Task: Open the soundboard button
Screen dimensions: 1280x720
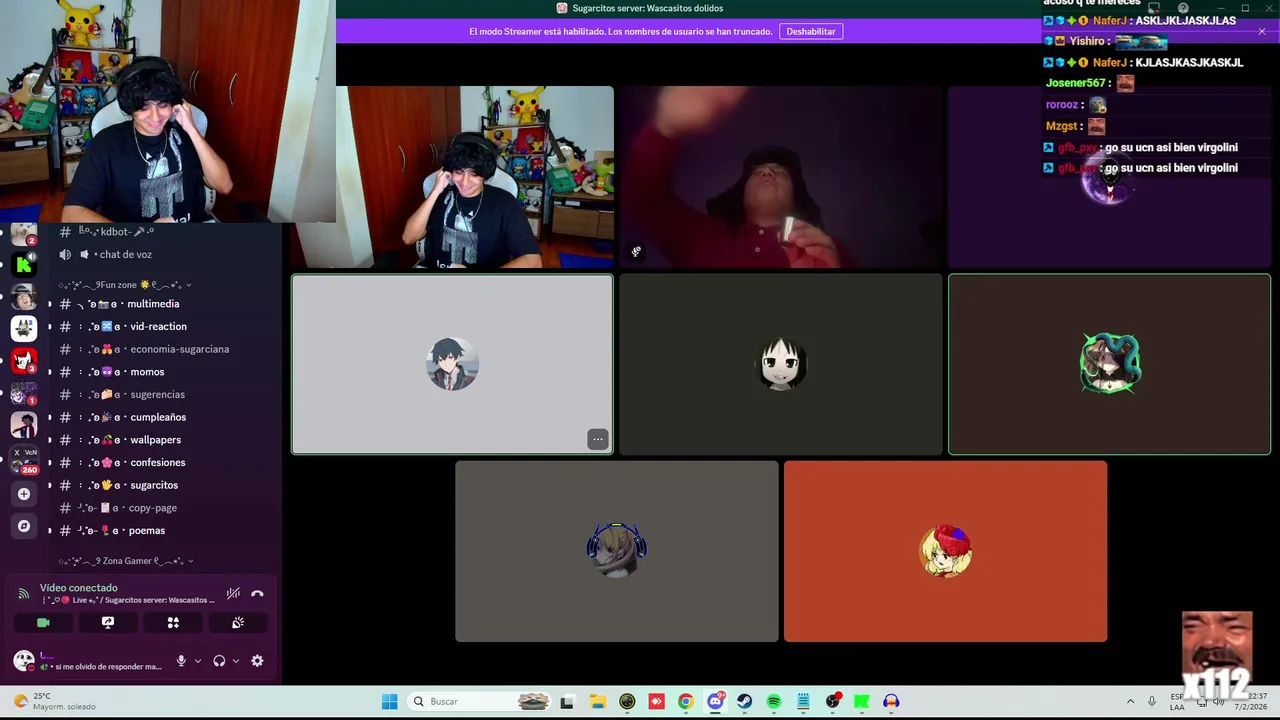Action: pos(238,622)
